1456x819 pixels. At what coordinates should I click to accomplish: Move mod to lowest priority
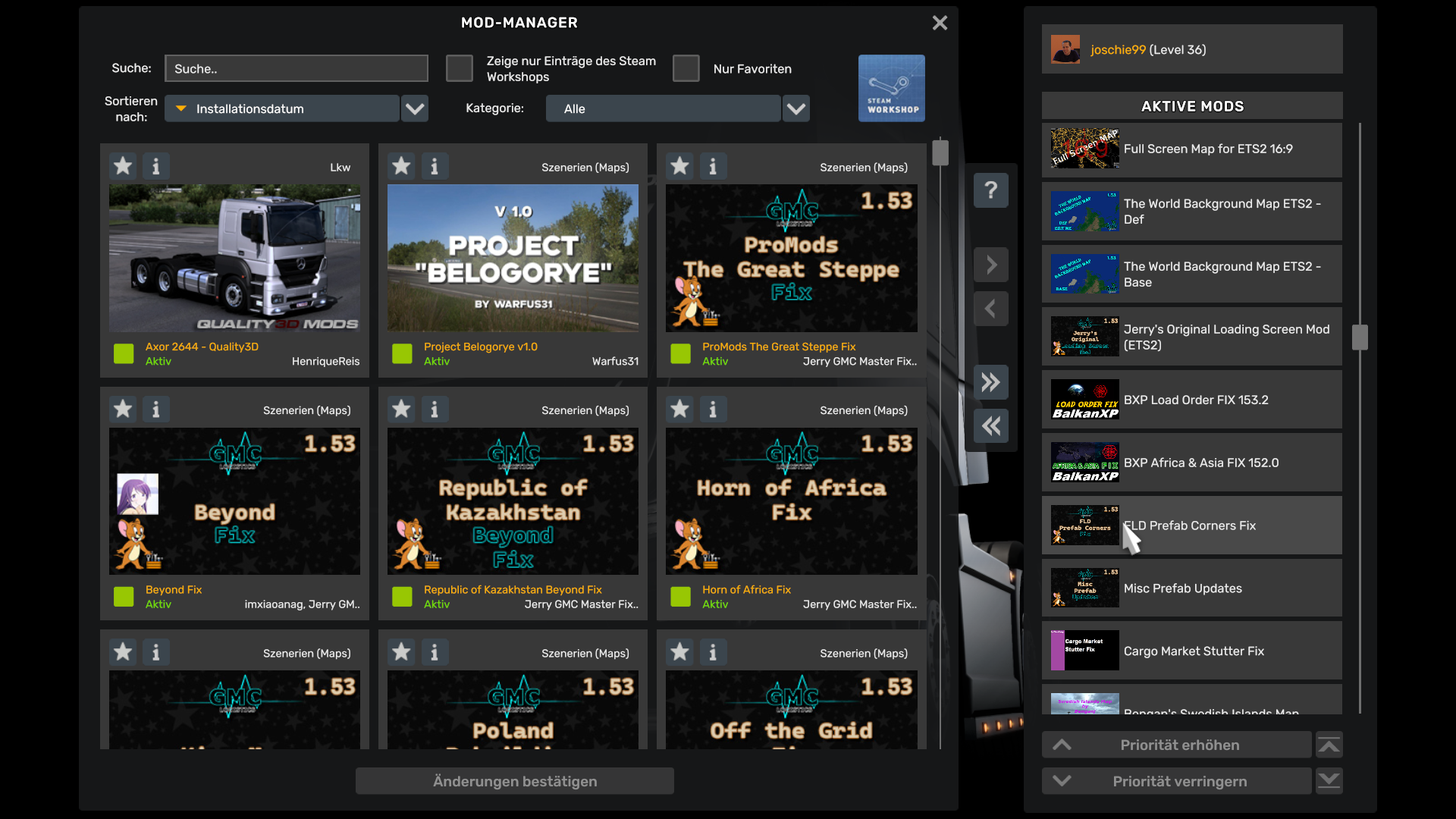pos(1329,781)
